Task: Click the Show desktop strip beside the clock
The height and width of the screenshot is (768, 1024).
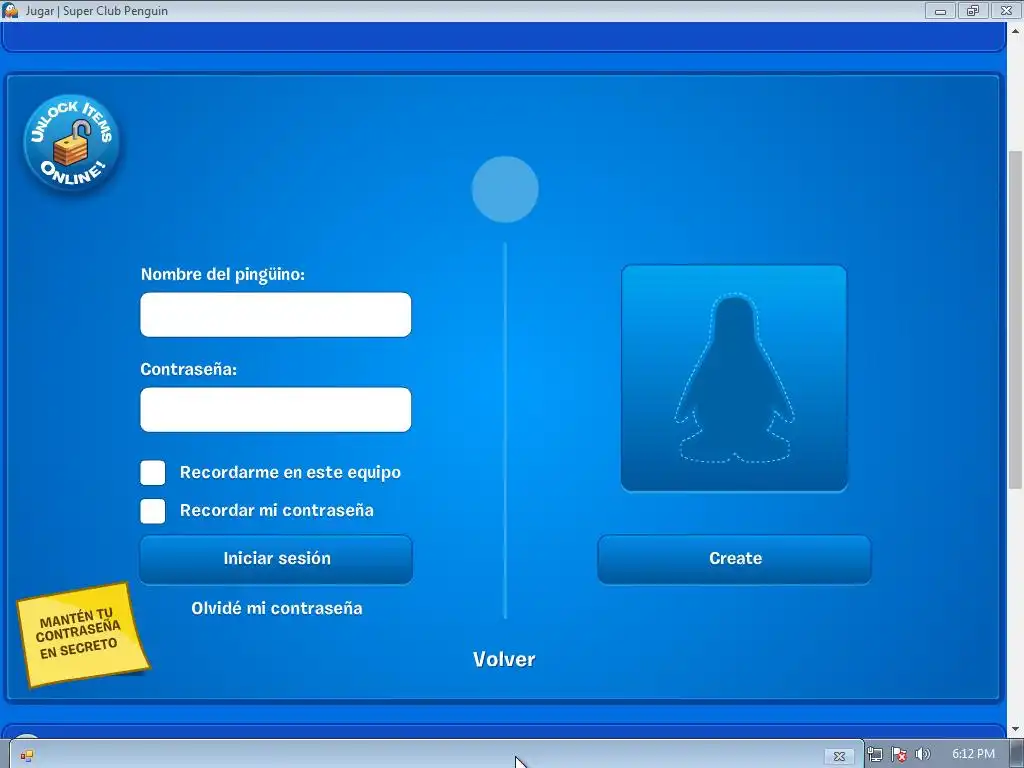Action: [1016, 754]
